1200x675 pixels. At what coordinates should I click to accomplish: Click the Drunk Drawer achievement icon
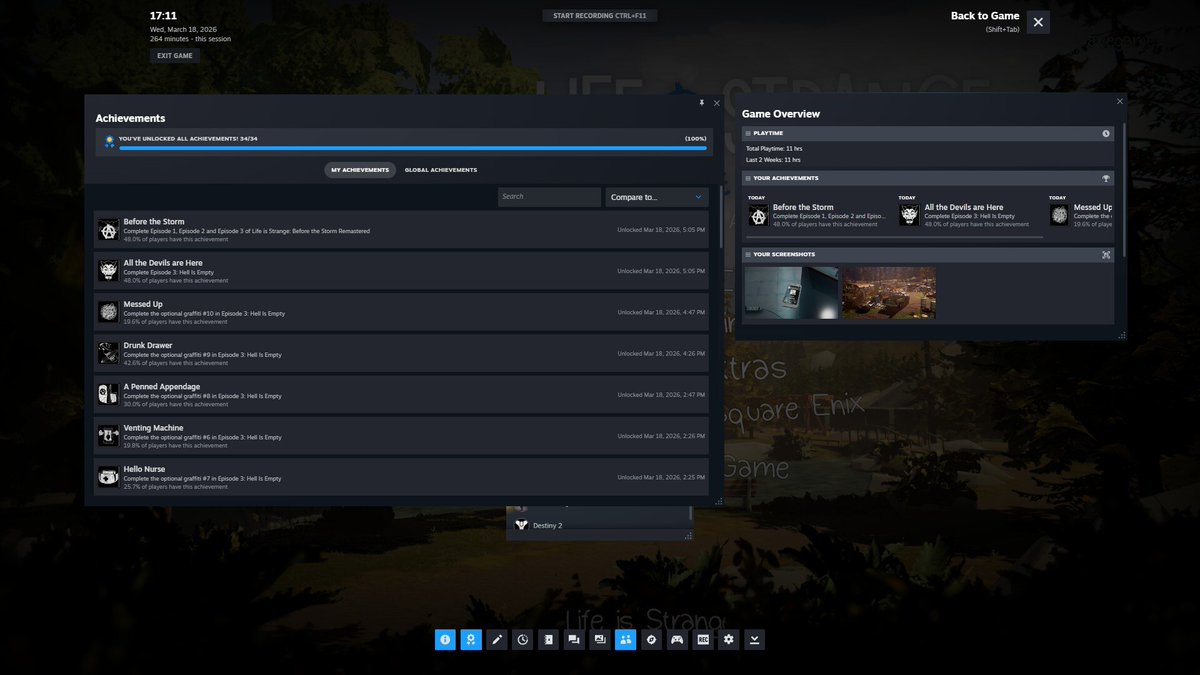point(108,353)
